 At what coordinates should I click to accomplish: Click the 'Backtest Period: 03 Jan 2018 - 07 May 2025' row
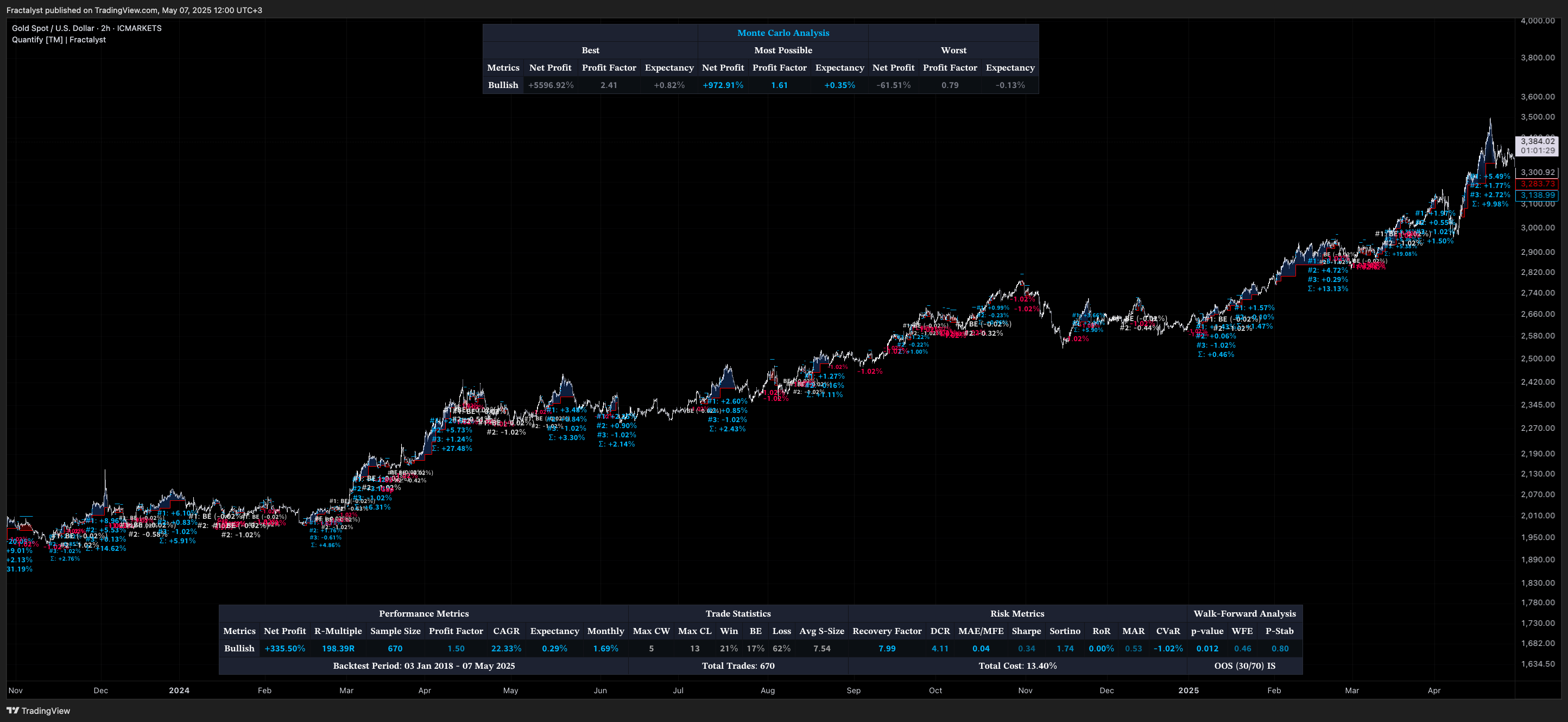tap(423, 666)
